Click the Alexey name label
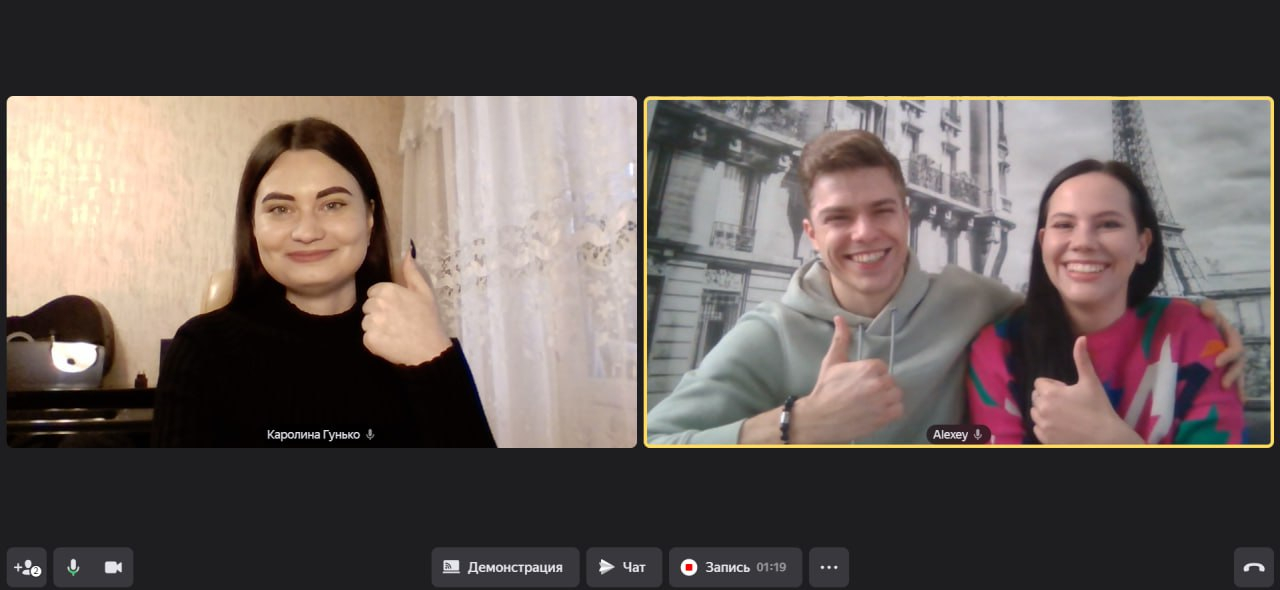 tap(950, 435)
